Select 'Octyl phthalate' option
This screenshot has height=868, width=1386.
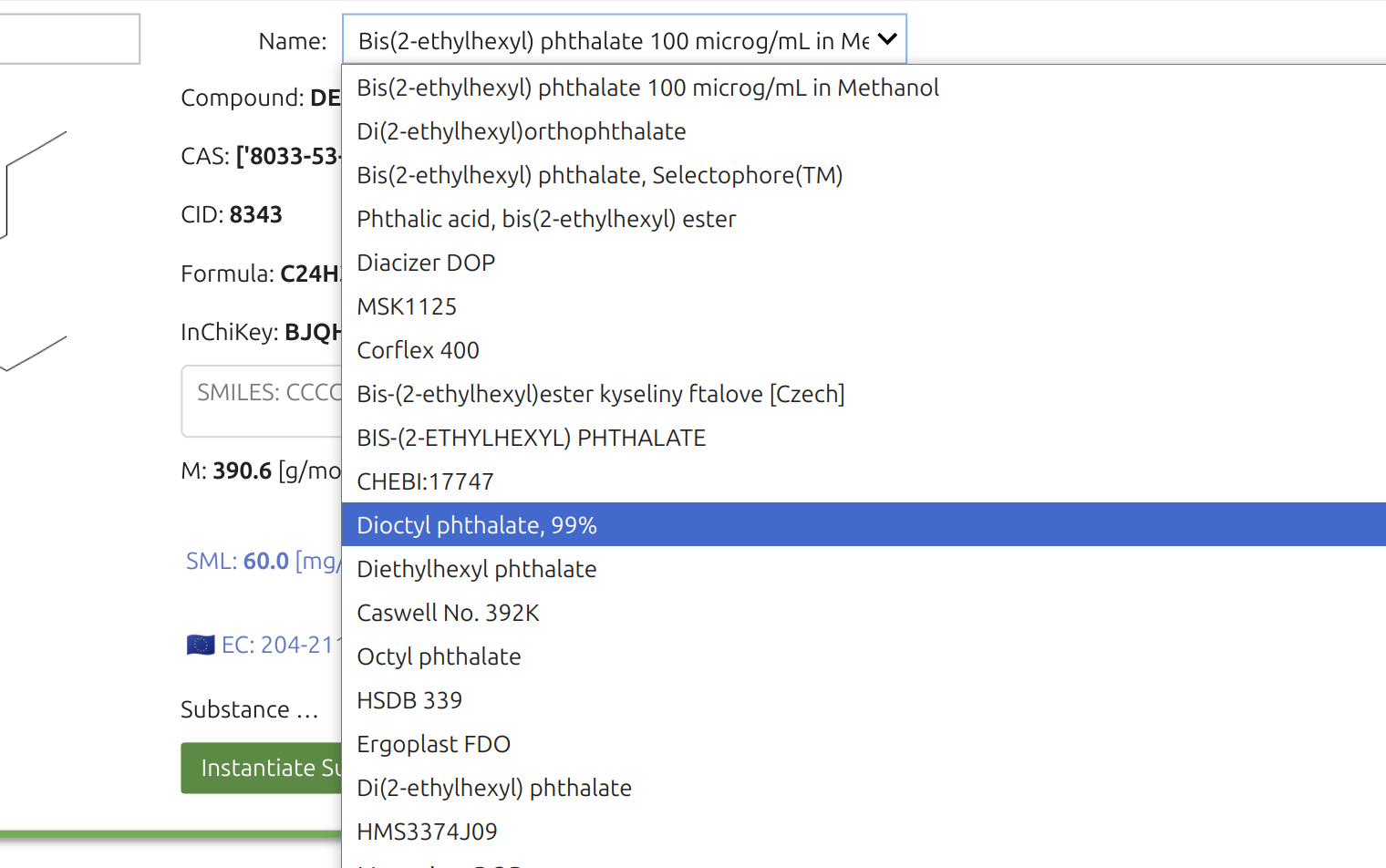pos(864,656)
